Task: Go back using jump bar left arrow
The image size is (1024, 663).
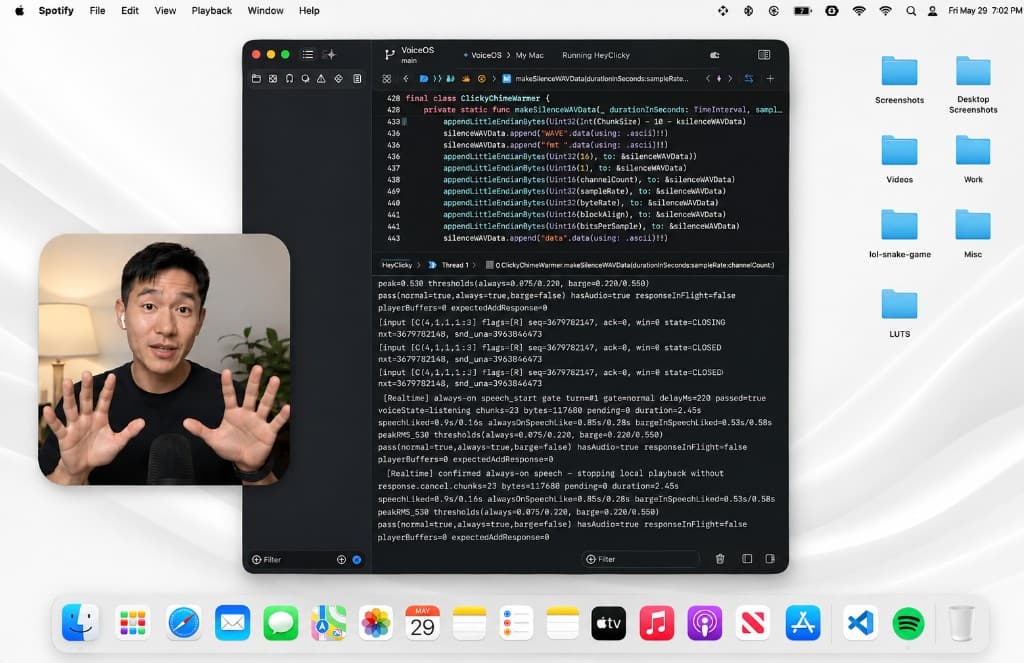Action: click(x=406, y=78)
